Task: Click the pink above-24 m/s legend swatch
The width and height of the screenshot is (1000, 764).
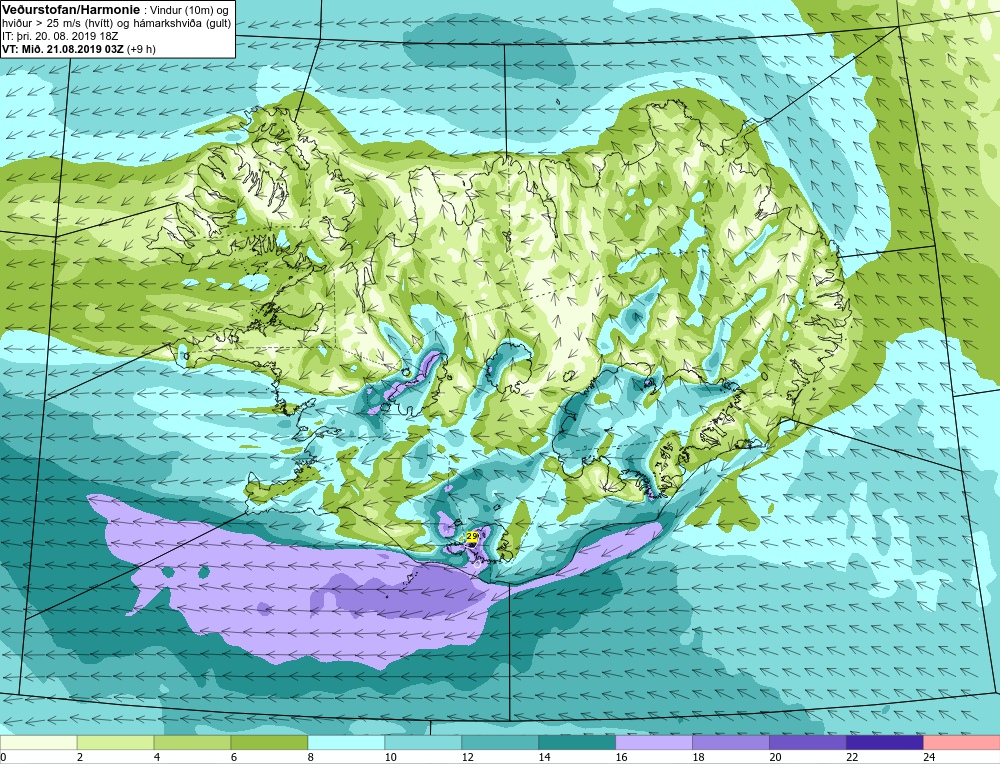Action: 962,743
